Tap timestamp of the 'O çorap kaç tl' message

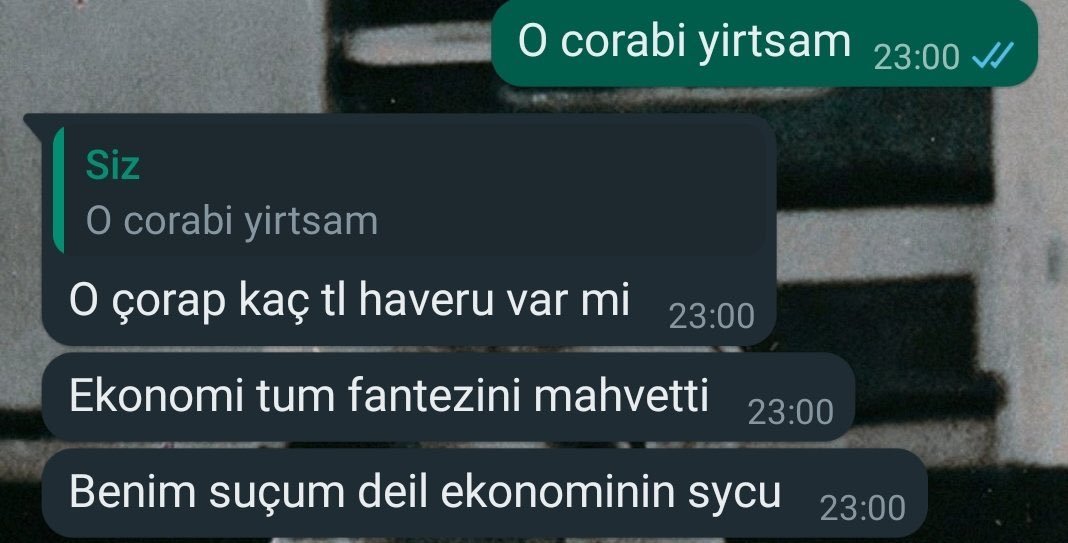point(711,317)
